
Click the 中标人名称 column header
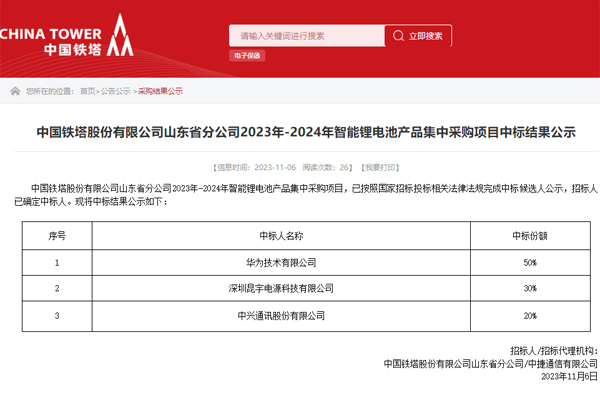[279, 235]
